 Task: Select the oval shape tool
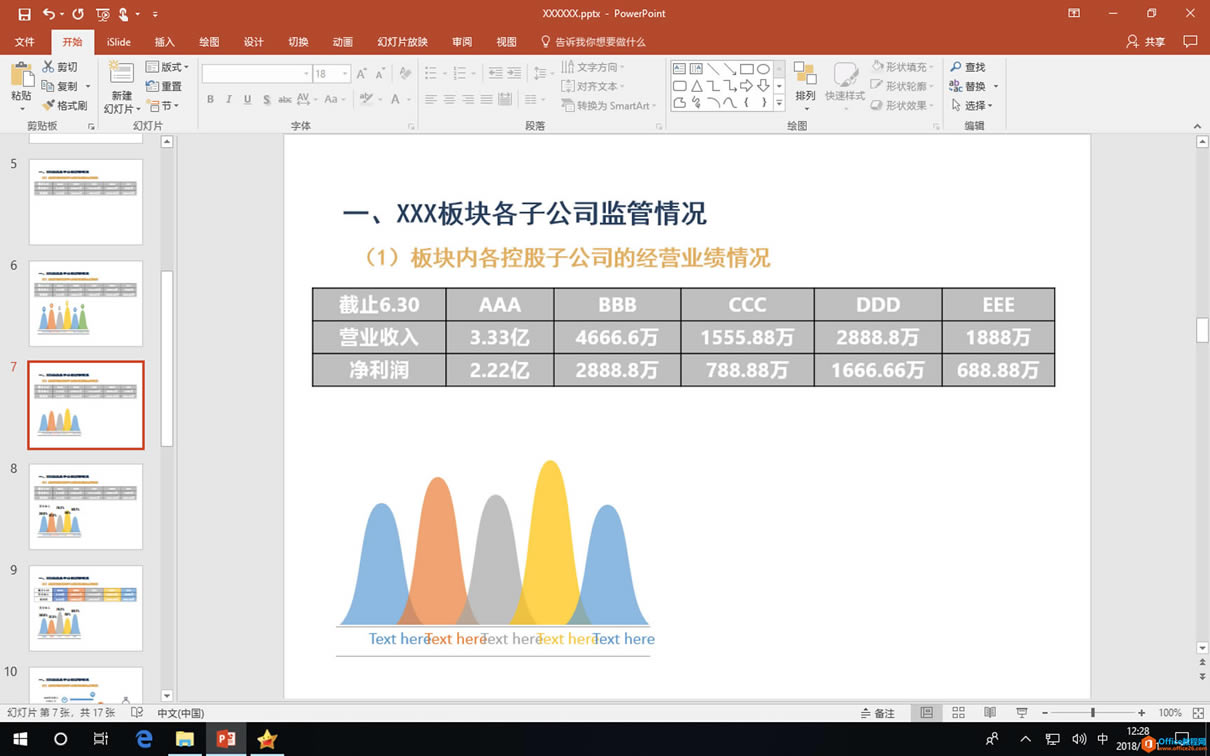pyautogui.click(x=762, y=67)
